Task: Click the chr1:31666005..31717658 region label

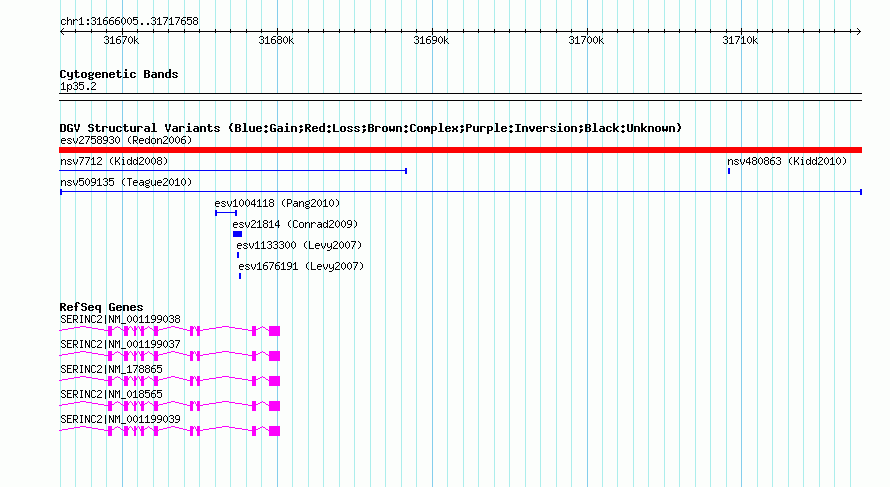Action: [x=129, y=22]
